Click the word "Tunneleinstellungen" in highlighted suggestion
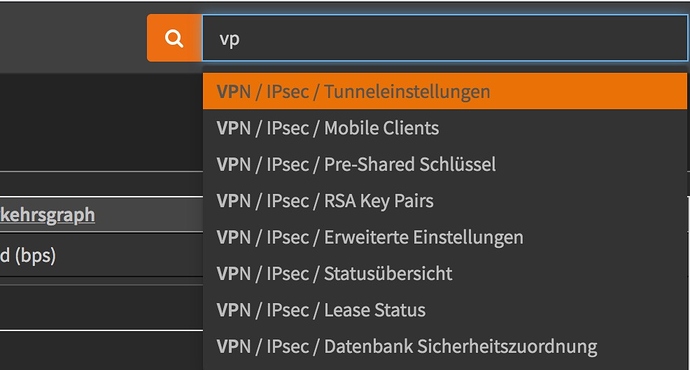This screenshot has width=690, height=370. coord(407,92)
